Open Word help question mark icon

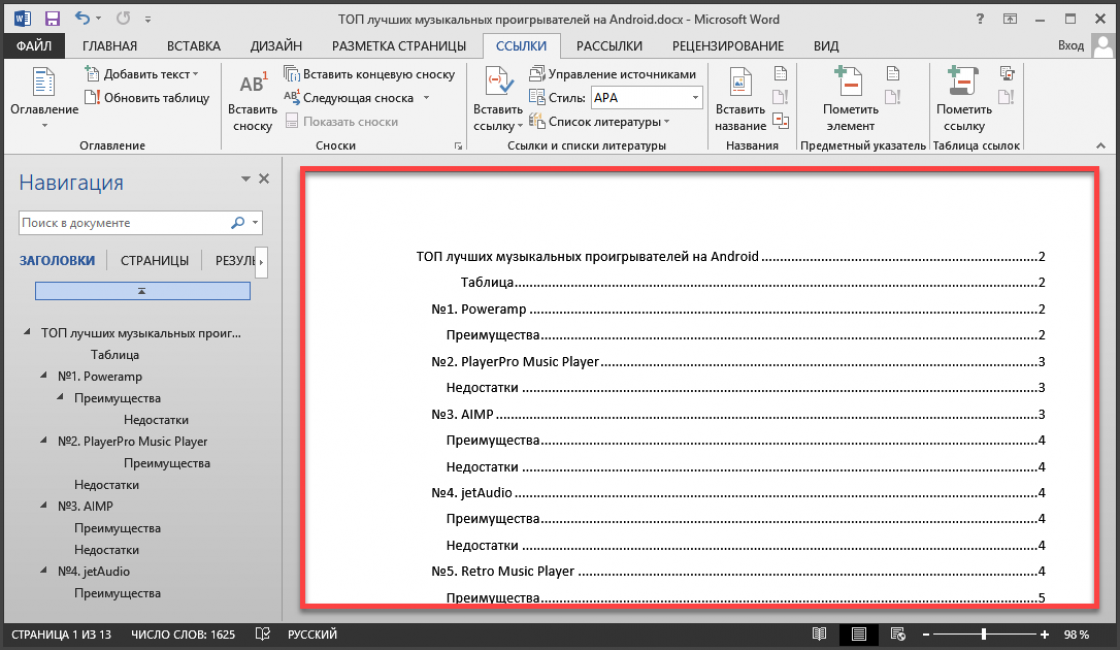tap(980, 19)
